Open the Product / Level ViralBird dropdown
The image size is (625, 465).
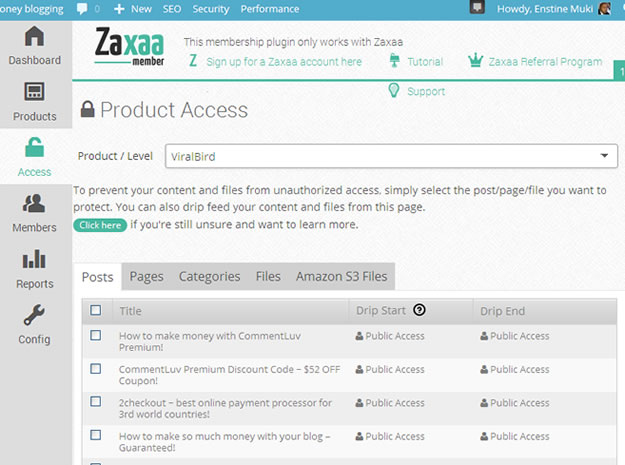click(x=391, y=156)
